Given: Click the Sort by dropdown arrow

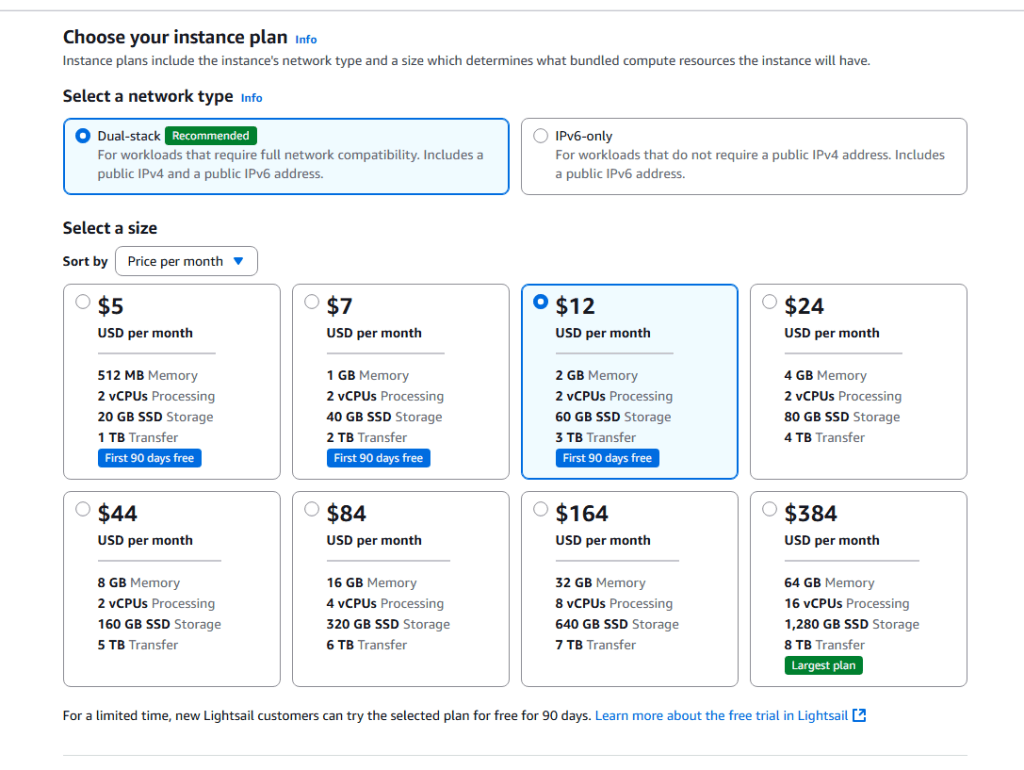Looking at the screenshot, I should 238,261.
